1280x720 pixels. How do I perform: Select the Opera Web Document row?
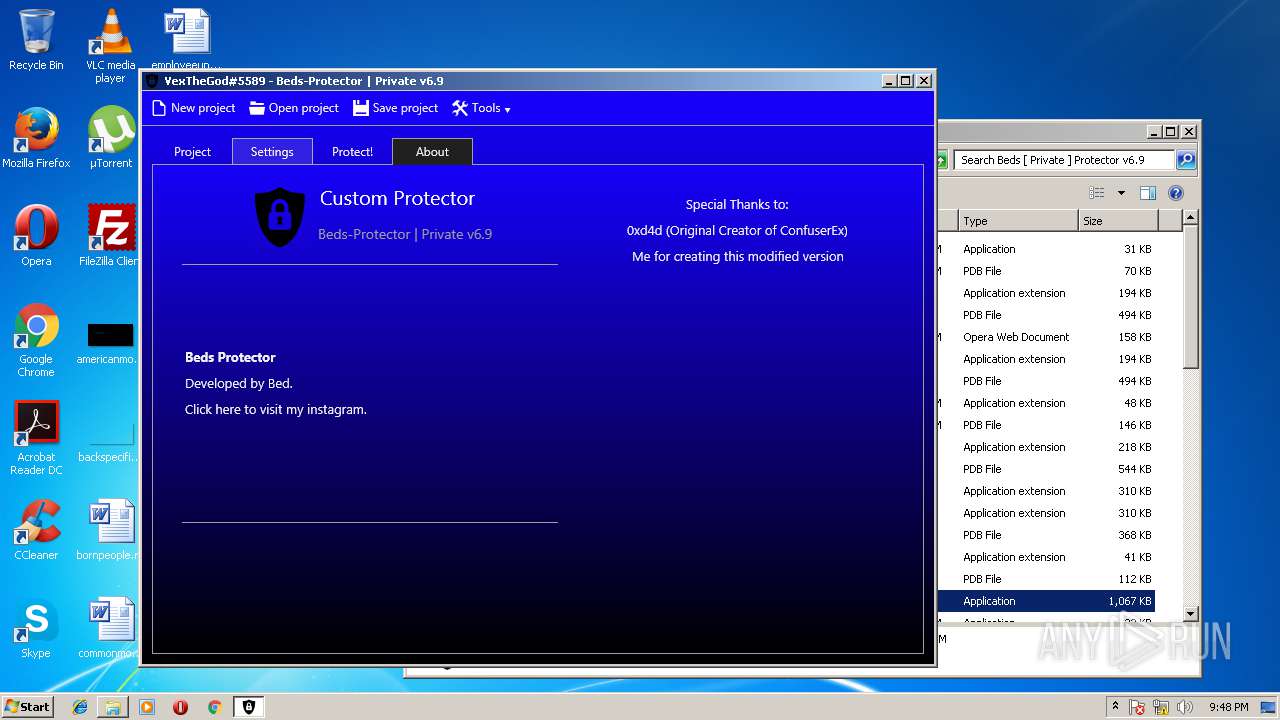point(1046,337)
